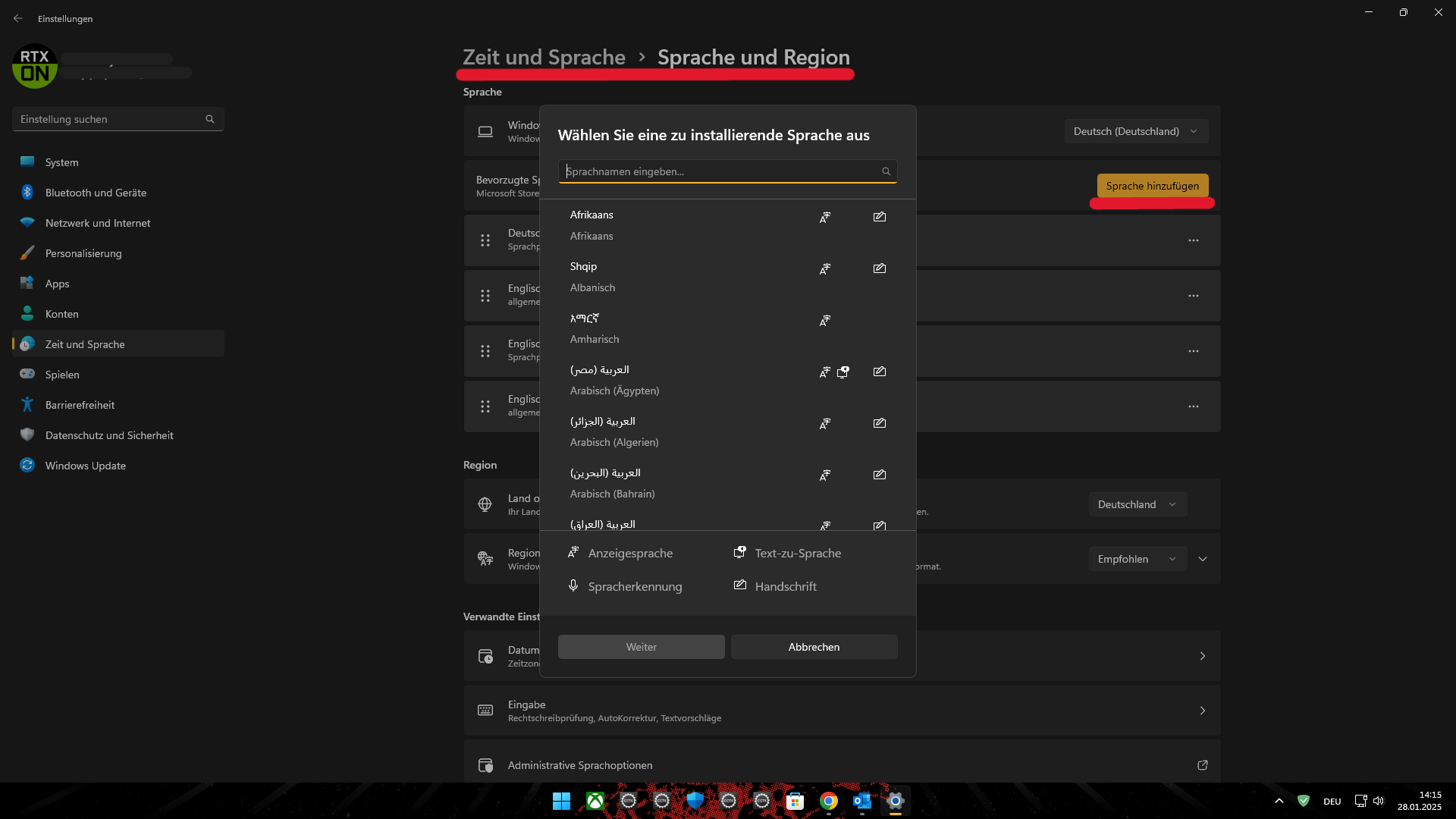Viewport: 1456px width, 819px height.
Task: Click handwriting icon for Arabisch (Algerien)
Action: pyautogui.click(x=880, y=423)
